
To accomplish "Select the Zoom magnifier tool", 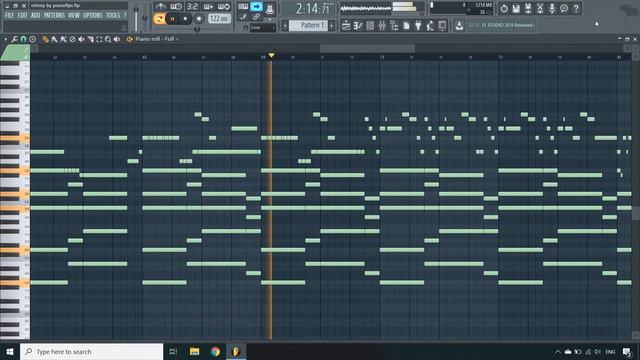I will (108, 39).
